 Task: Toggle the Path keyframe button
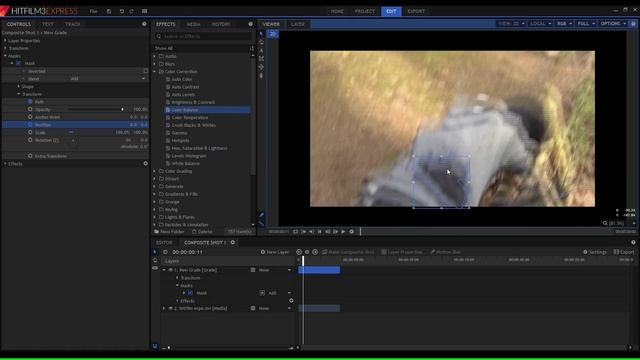pos(30,102)
